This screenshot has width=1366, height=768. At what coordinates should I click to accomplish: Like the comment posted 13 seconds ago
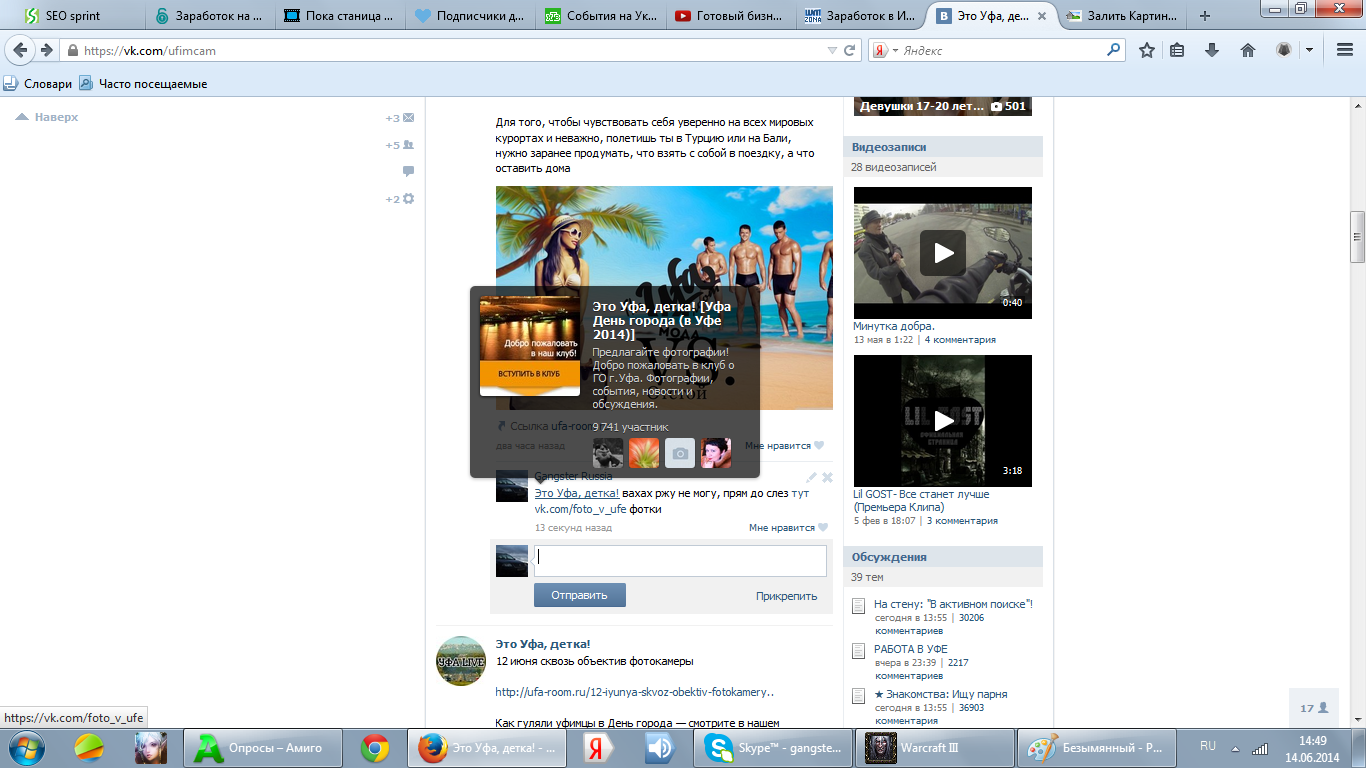pos(789,528)
